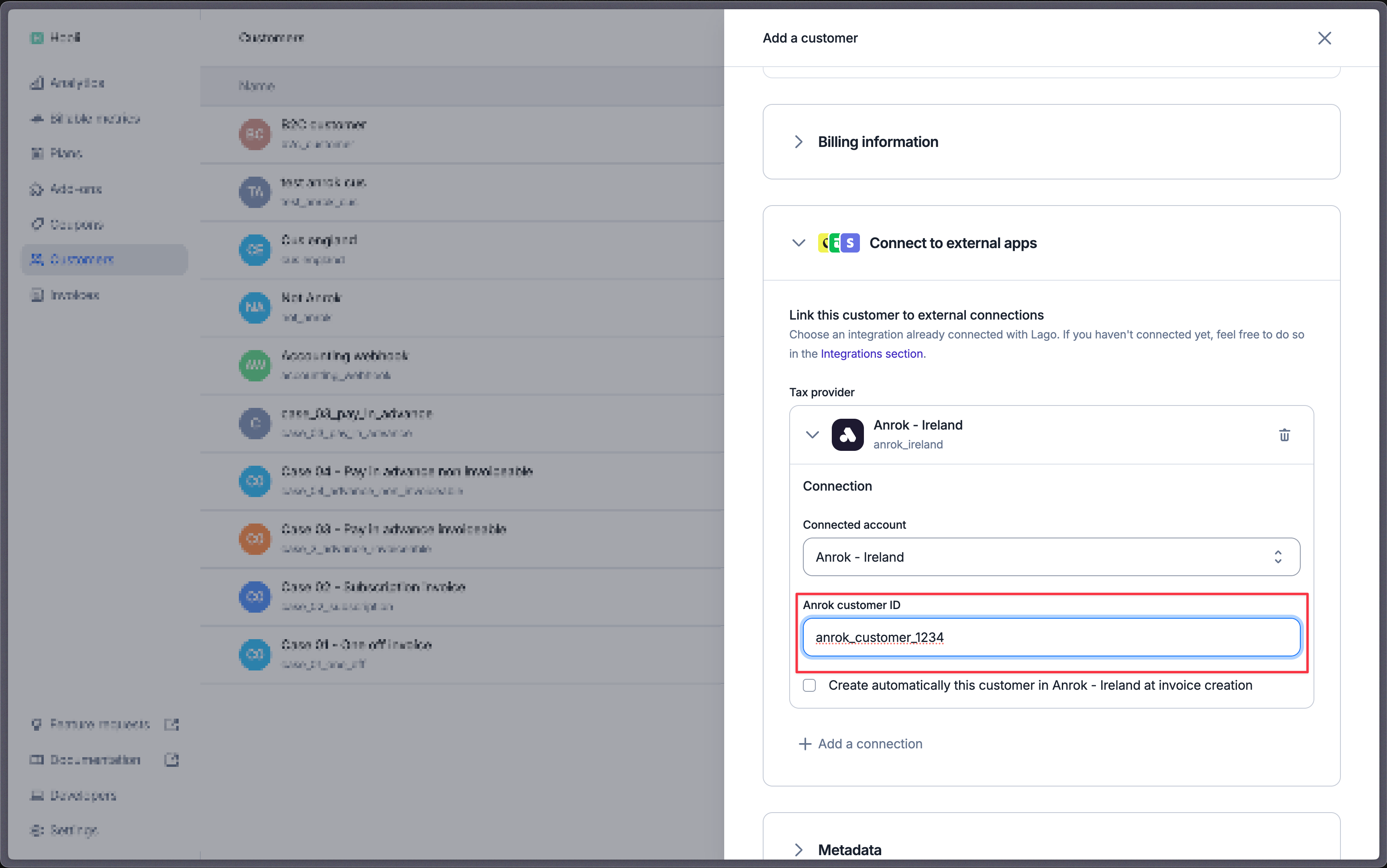Open the Accounting webhook customer row
Viewport: 1387px width, 868px height.
[462, 365]
